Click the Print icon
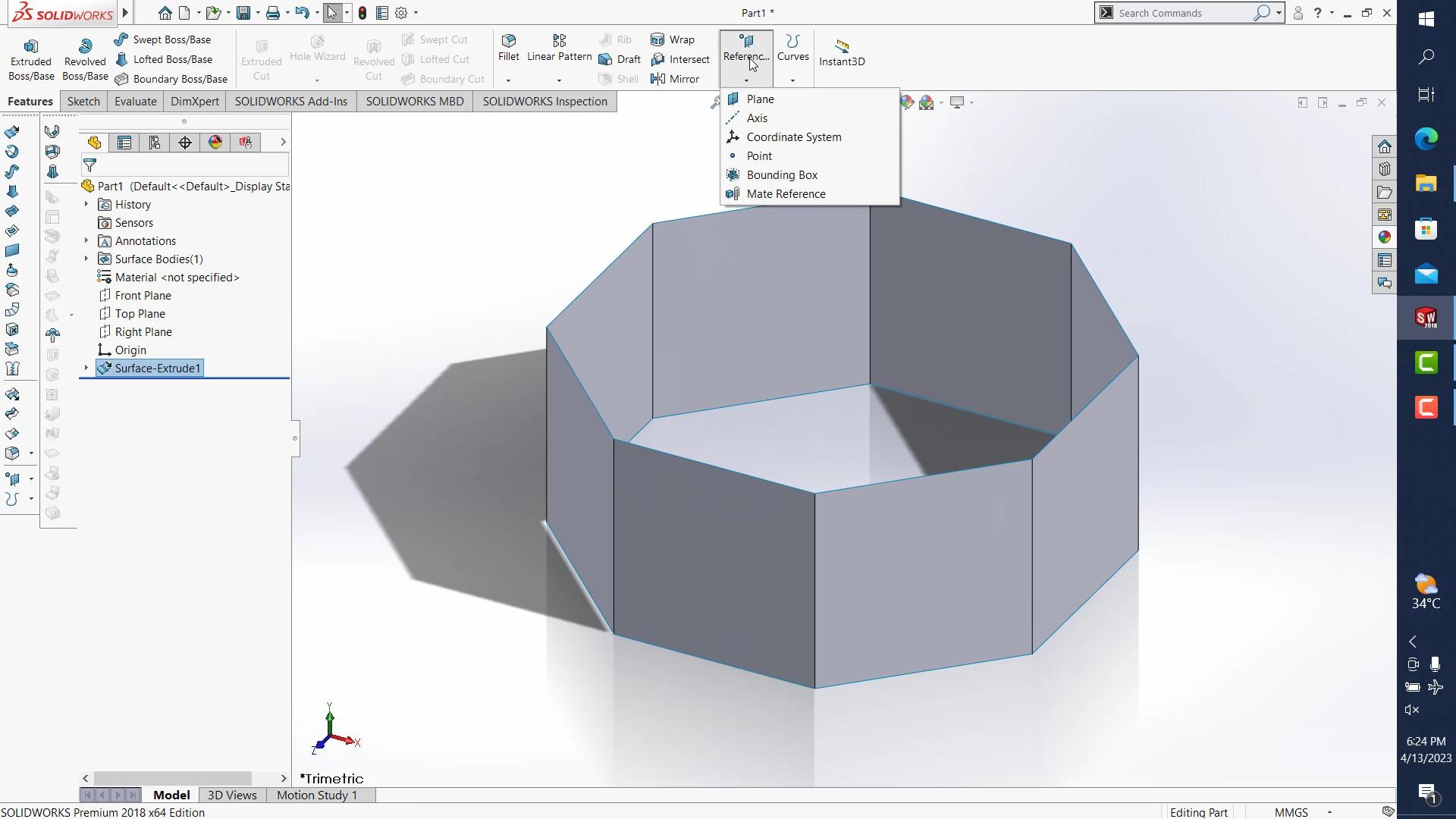This screenshot has height=819, width=1456. tap(273, 13)
